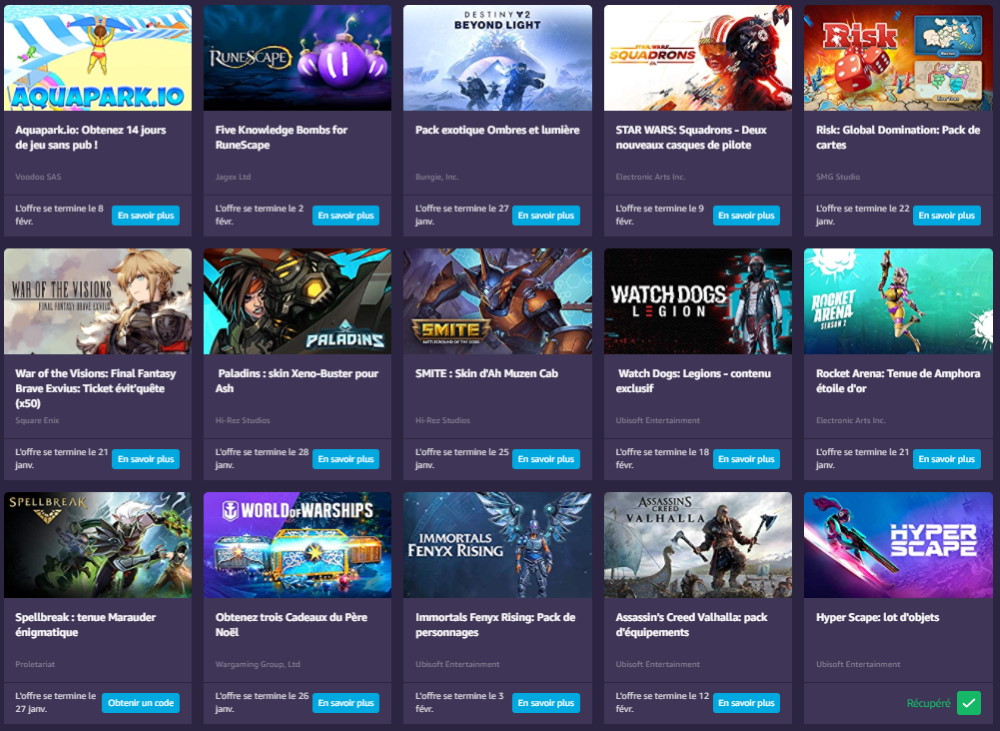Click the green Récupéré checkmark on Hyper Scape
The width and height of the screenshot is (1000, 731).
pos(967,703)
